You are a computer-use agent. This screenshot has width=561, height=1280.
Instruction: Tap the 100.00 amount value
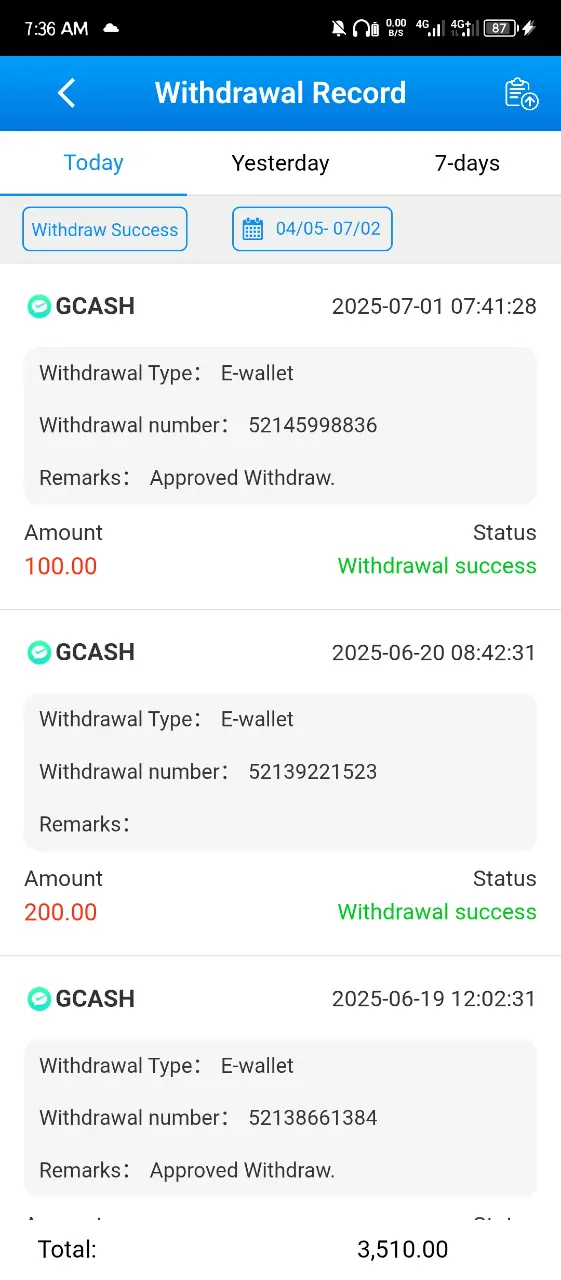tap(61, 566)
